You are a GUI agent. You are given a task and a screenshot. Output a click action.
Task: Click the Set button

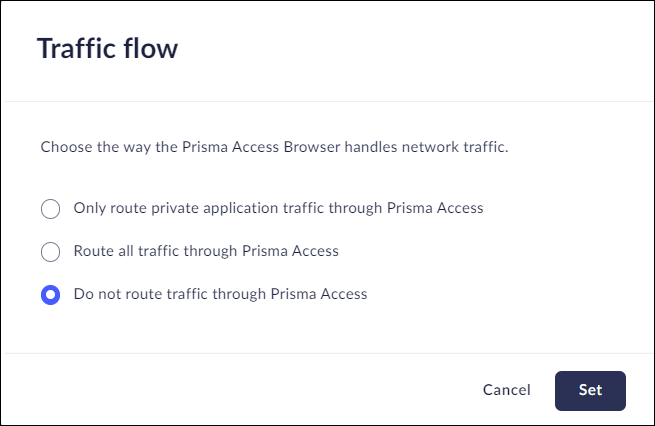(x=590, y=390)
